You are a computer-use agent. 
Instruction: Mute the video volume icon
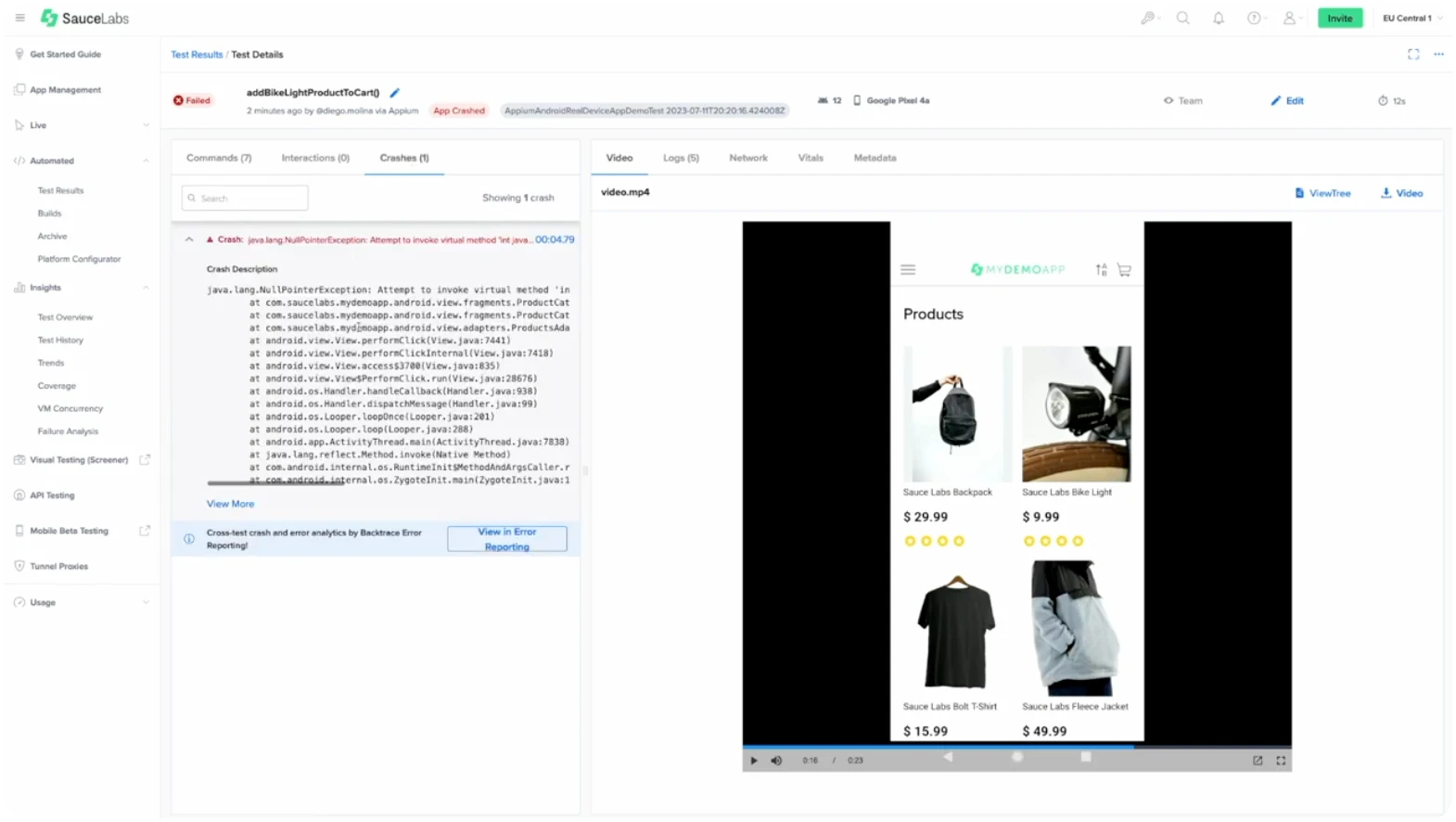pos(776,761)
